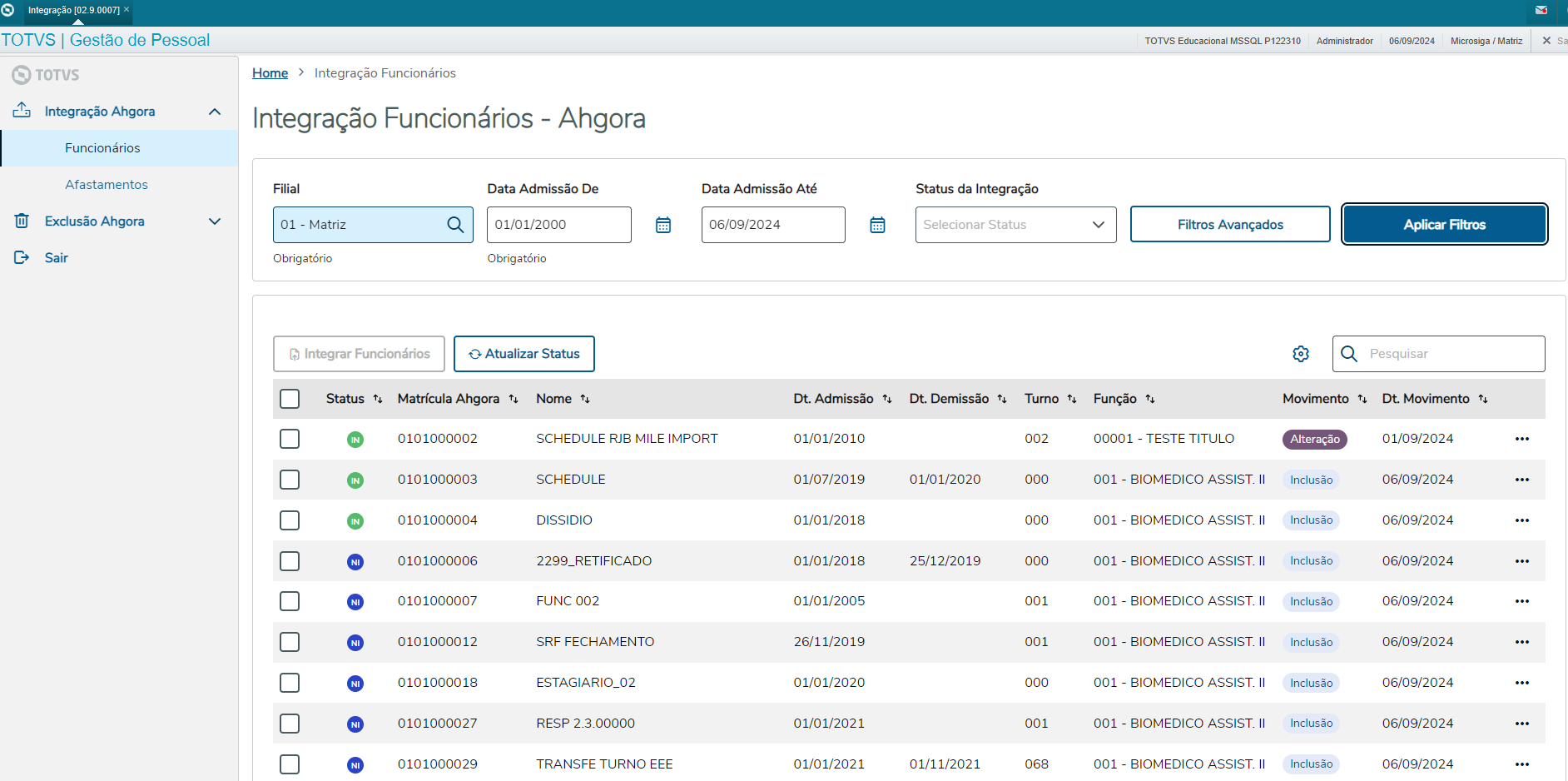Click green IN status icon for 0101000002
This screenshot has width=1568, height=781.
click(x=355, y=440)
